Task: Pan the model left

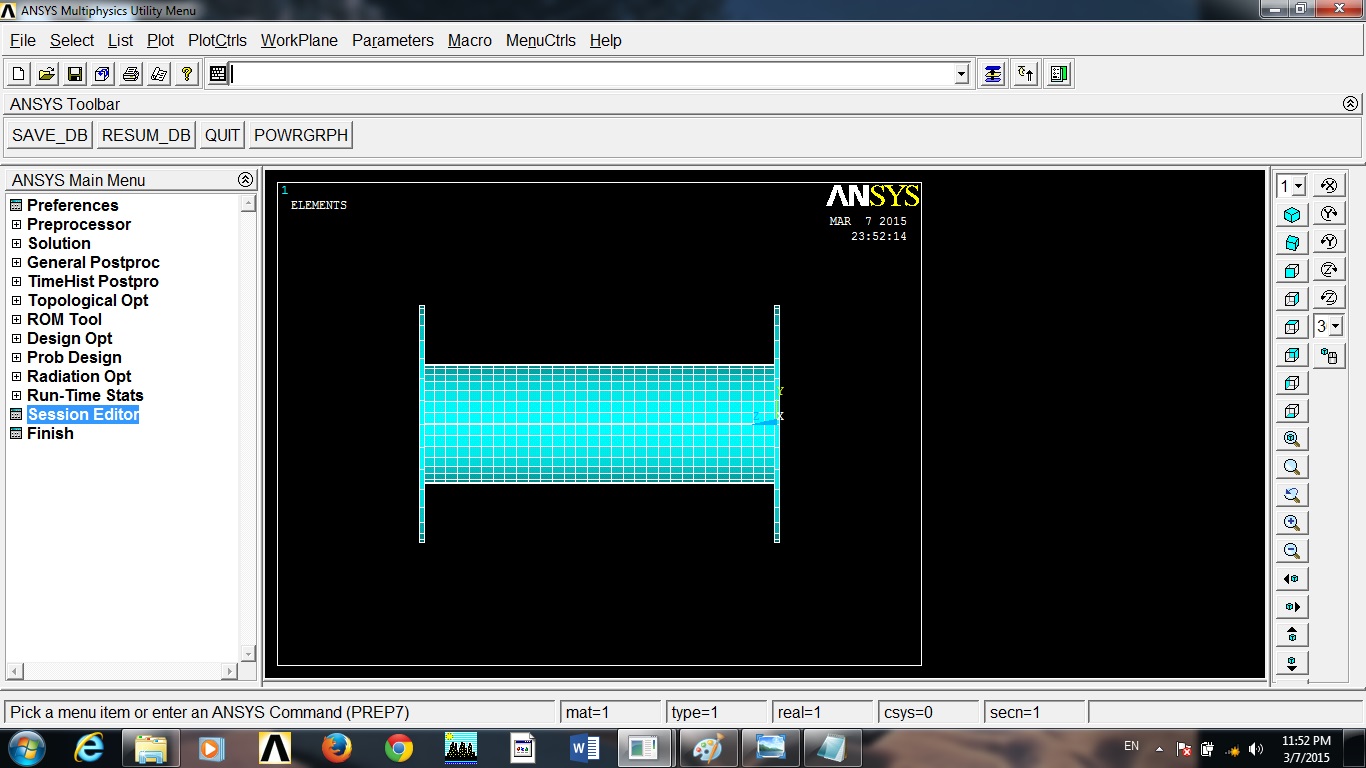Action: [x=1292, y=579]
